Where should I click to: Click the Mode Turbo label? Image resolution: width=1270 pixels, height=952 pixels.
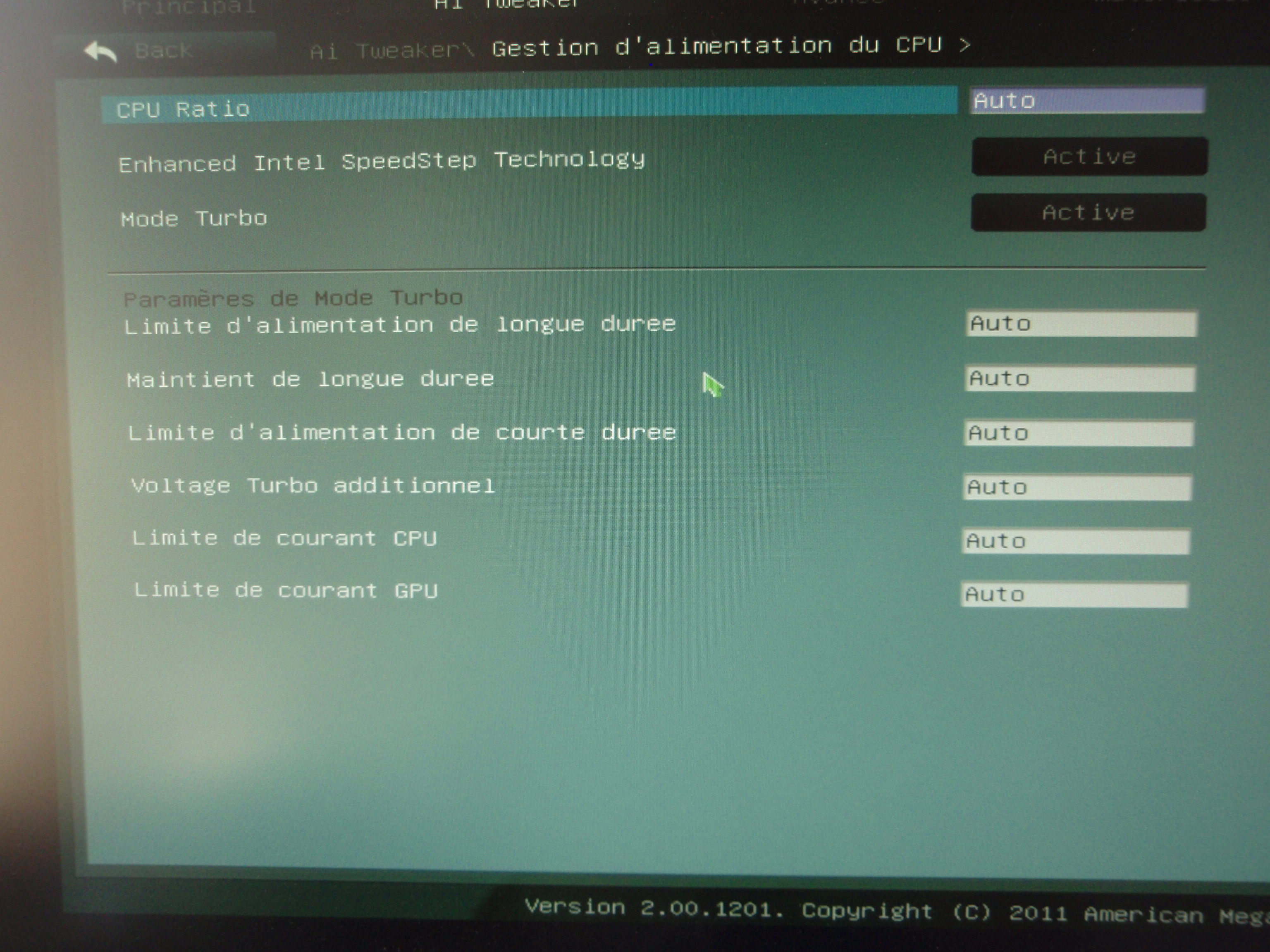(x=194, y=219)
